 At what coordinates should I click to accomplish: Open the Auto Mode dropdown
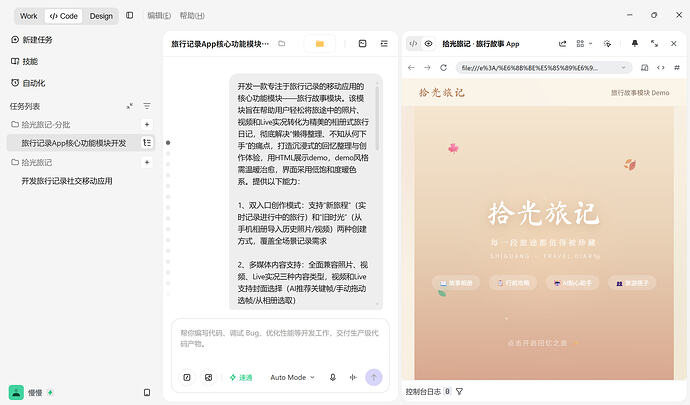tap(292, 377)
